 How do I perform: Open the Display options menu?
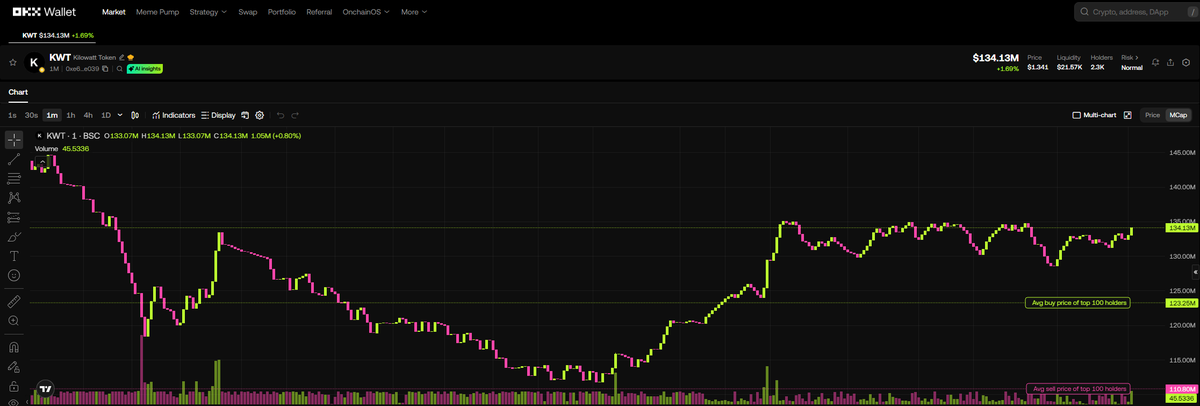[218, 115]
